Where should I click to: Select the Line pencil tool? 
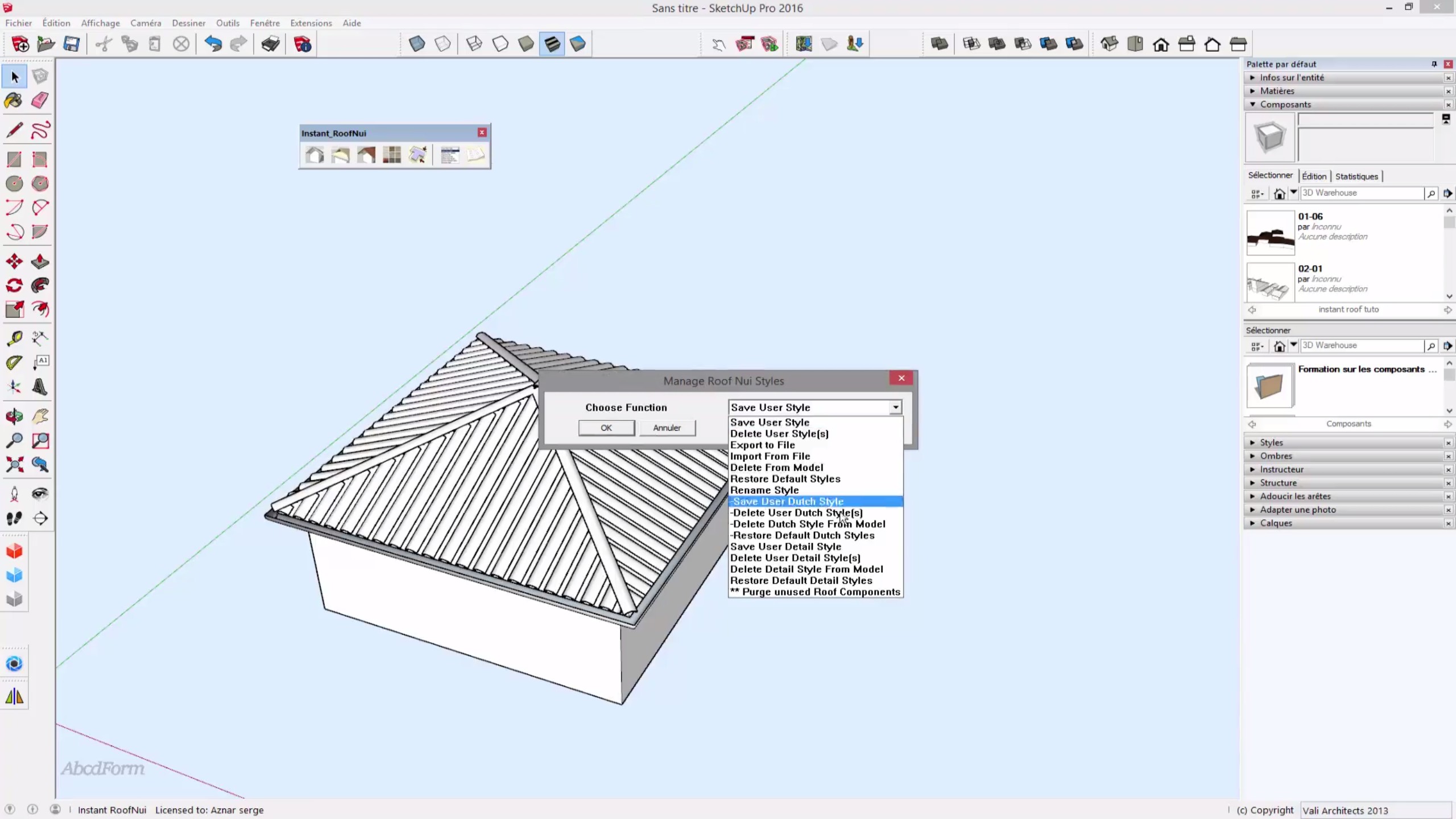coord(14,130)
